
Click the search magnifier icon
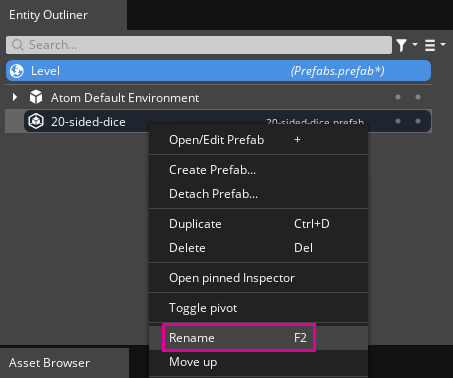(18, 45)
